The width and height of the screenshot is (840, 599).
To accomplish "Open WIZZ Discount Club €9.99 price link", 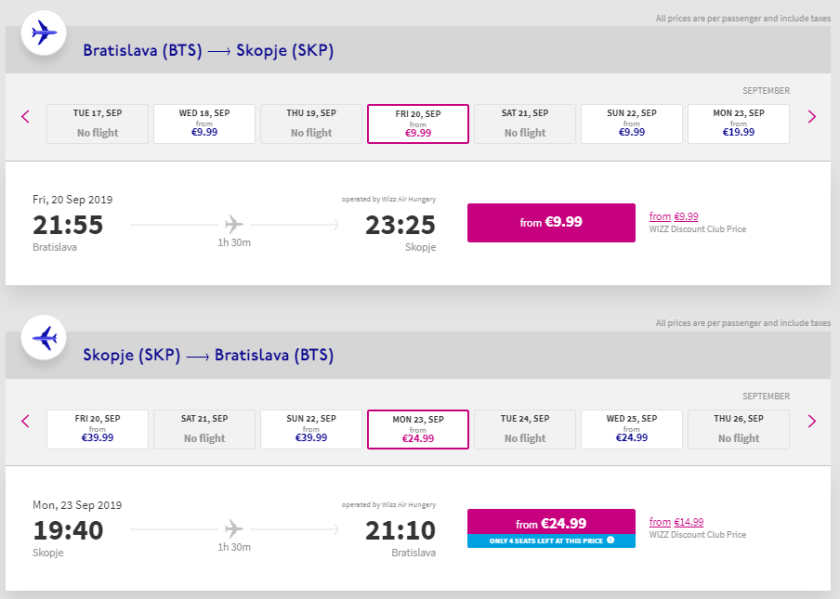I will (x=674, y=216).
